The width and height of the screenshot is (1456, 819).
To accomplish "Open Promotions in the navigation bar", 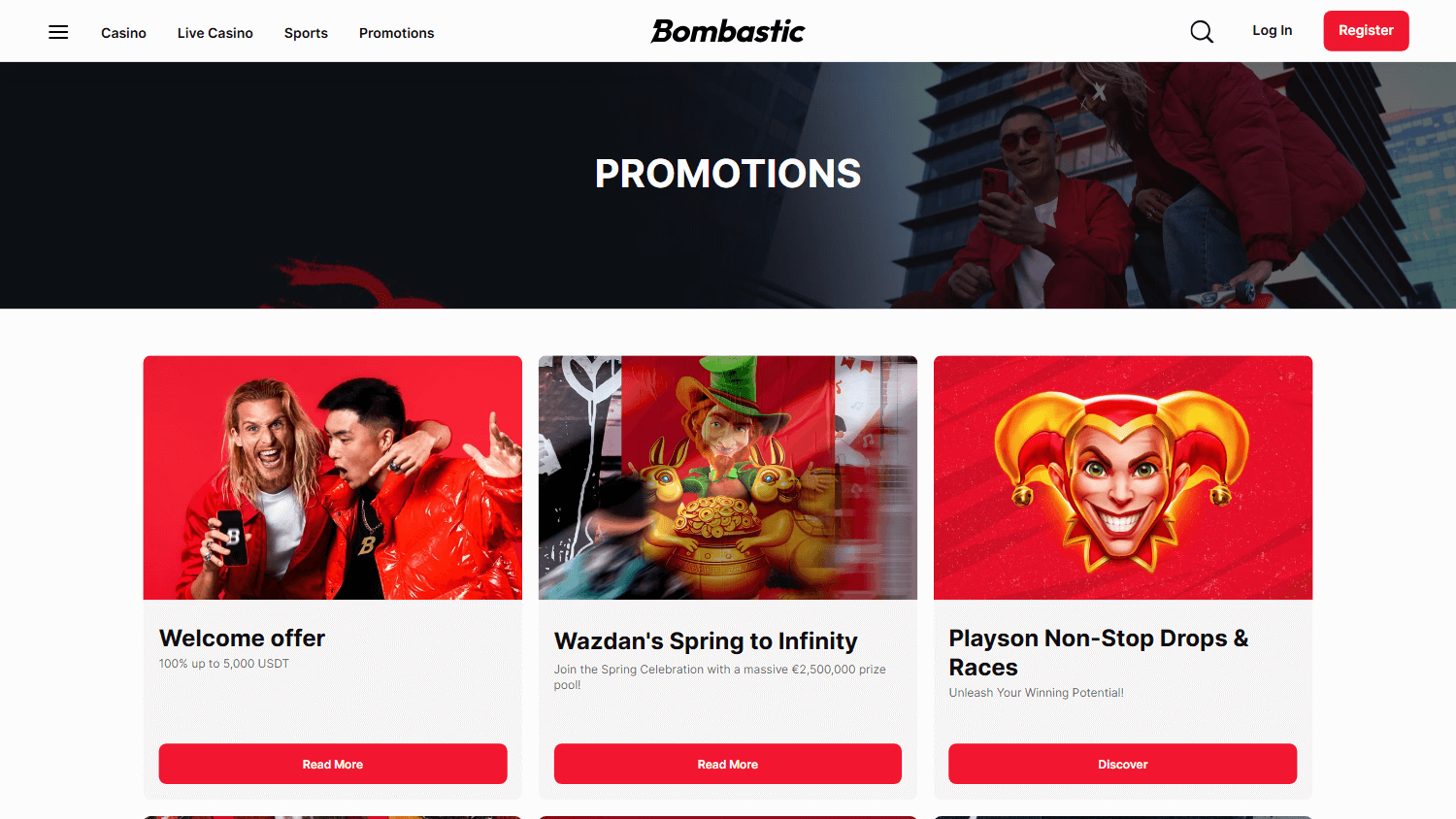I will [x=396, y=33].
